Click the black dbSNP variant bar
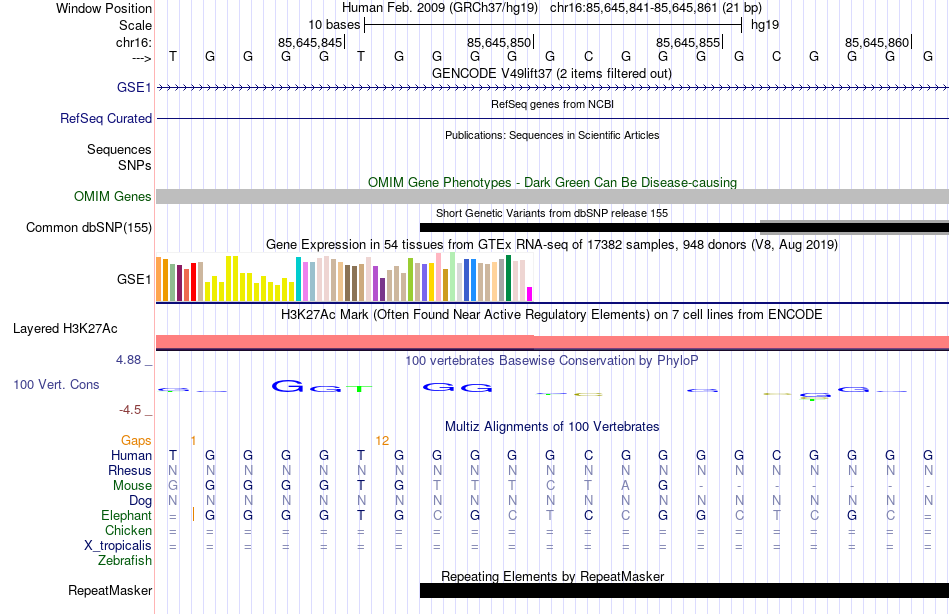The image size is (950, 614). 684,228
